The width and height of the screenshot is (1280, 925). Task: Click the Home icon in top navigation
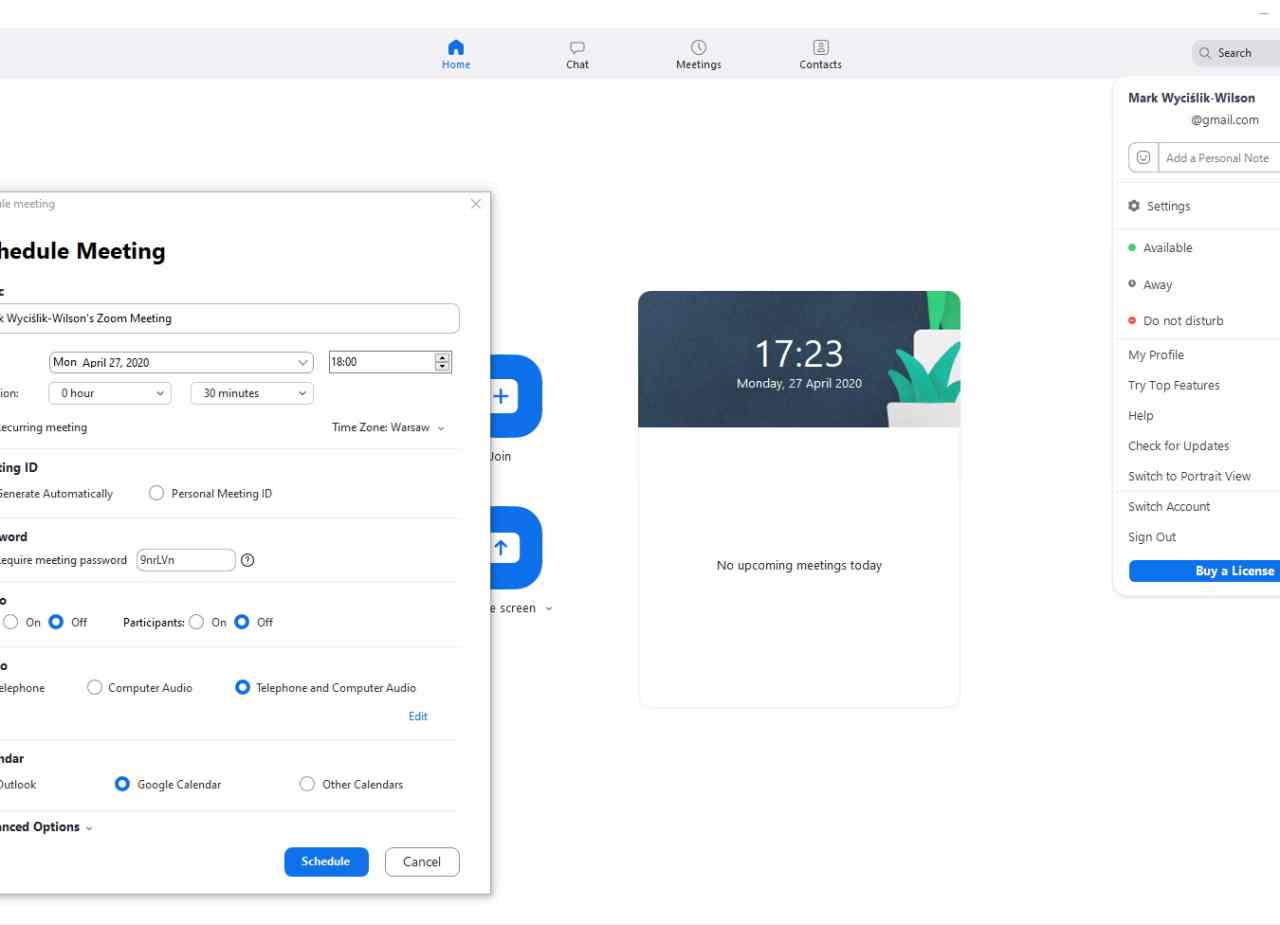(x=456, y=48)
